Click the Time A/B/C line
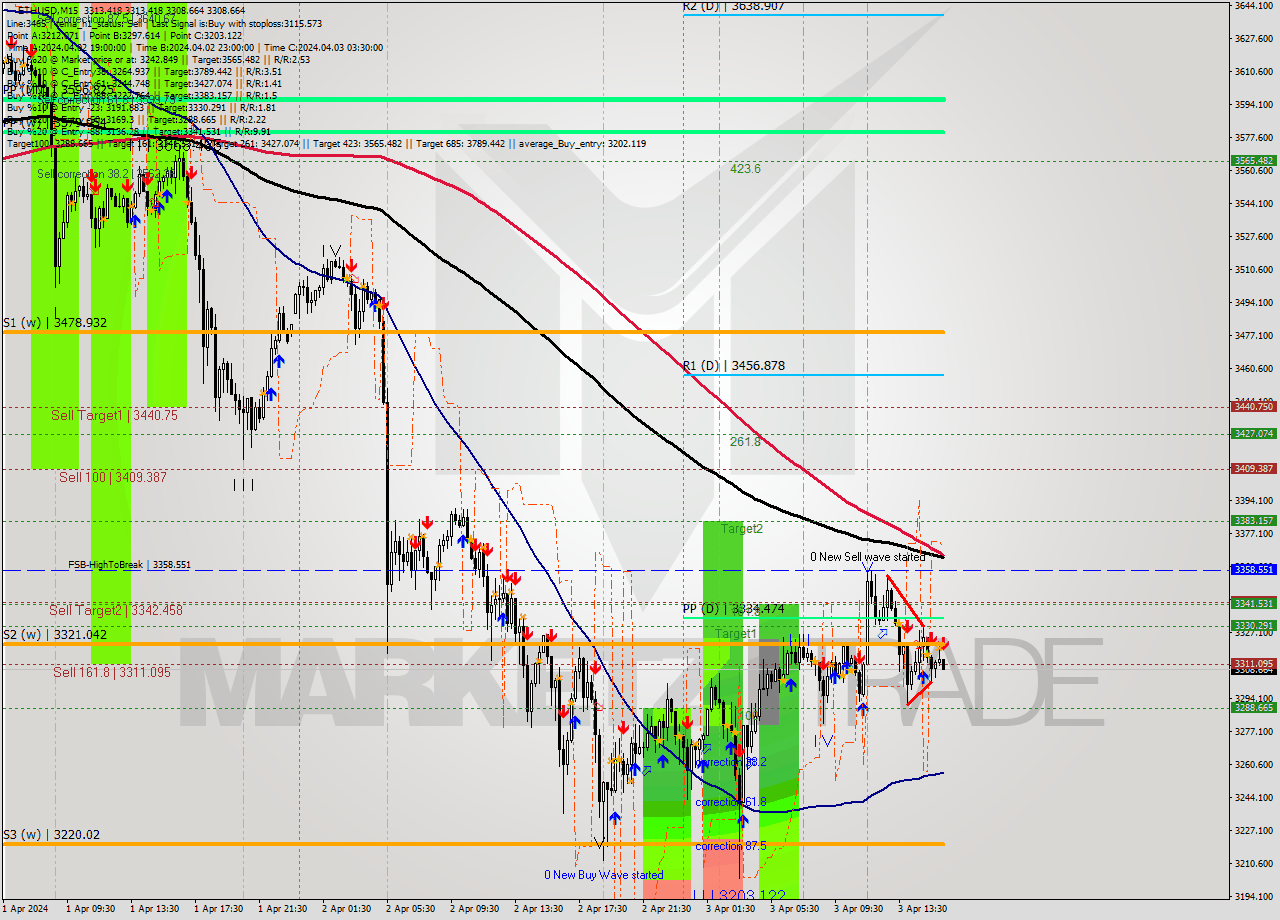1280x920 pixels. (194, 47)
